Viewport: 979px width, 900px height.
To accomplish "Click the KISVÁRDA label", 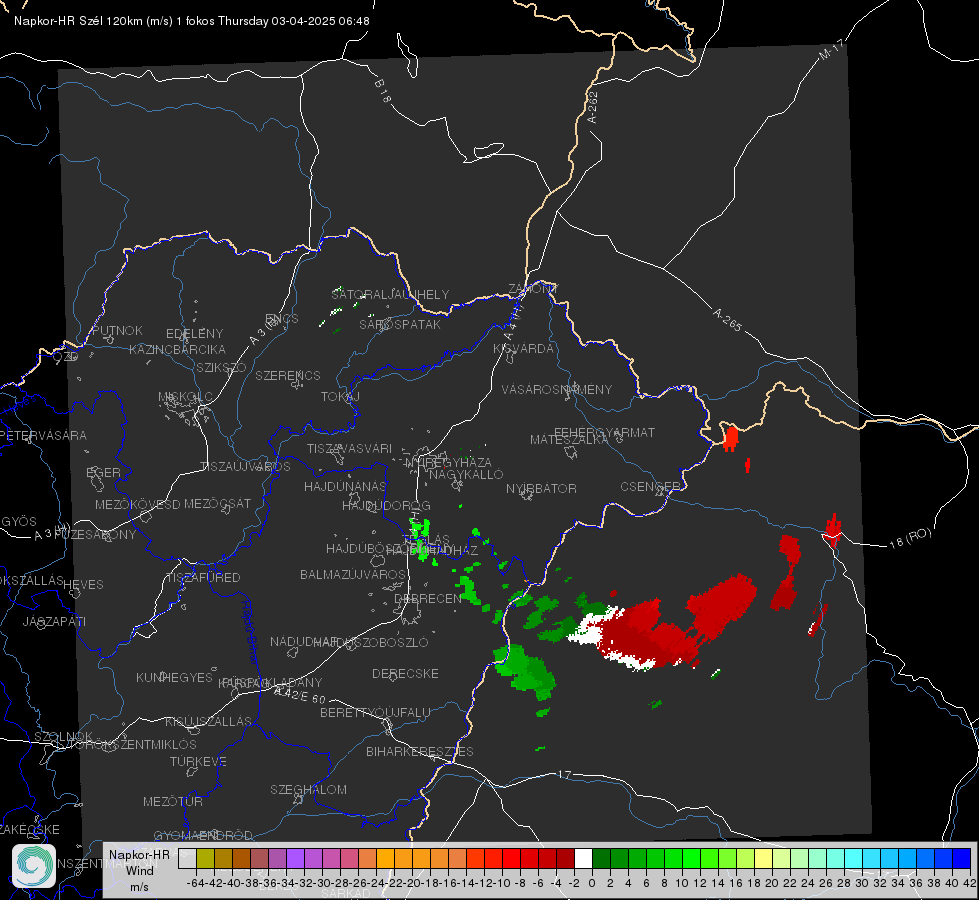I will point(523,349).
